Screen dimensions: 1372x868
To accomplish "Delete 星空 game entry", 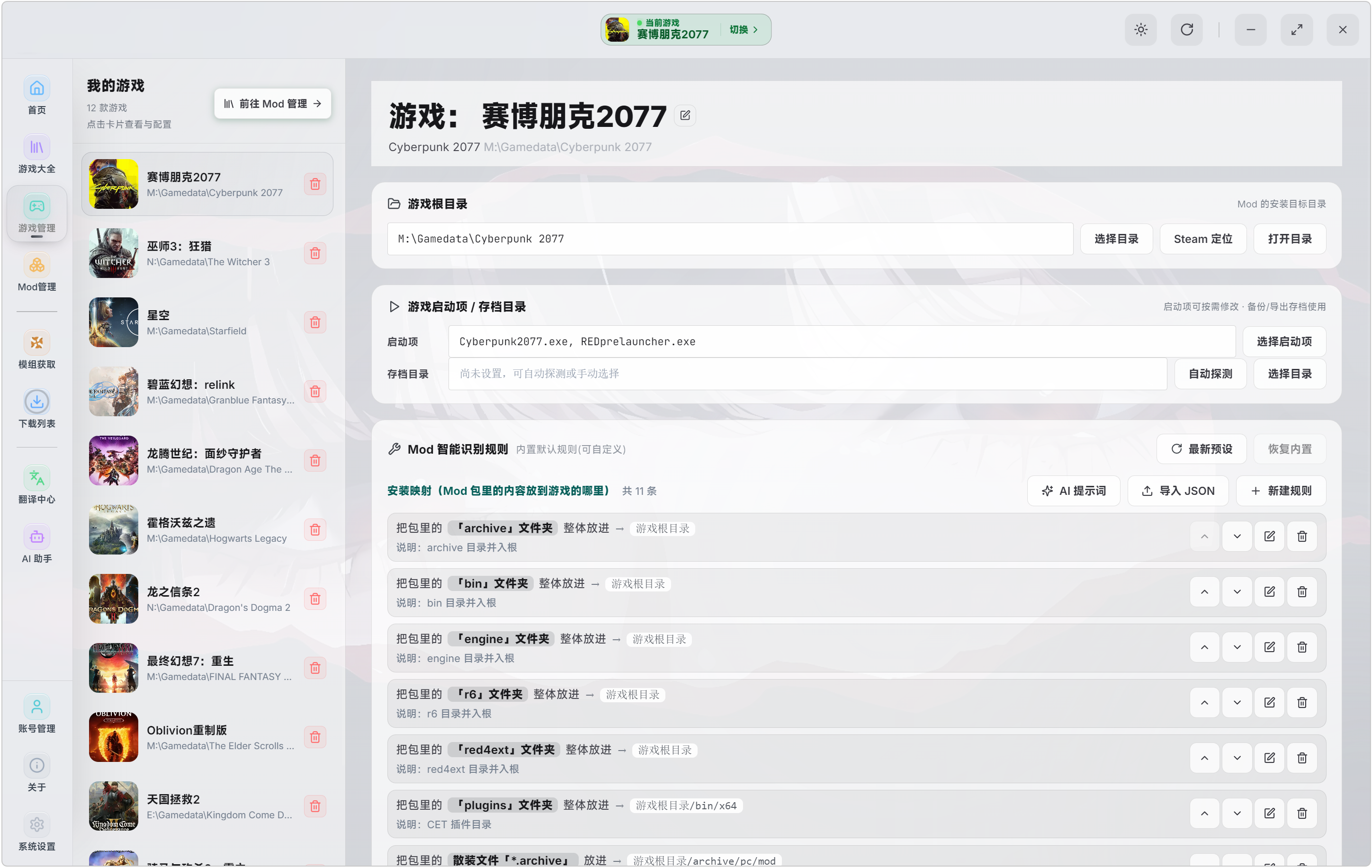I will pos(315,322).
